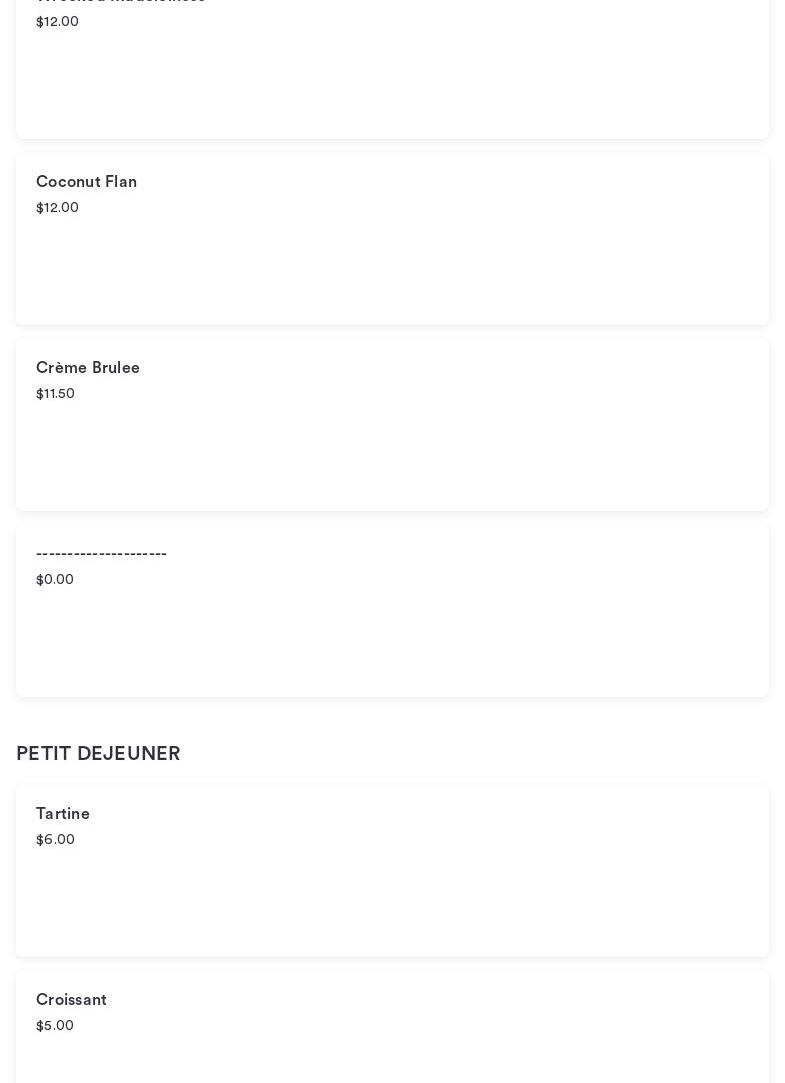
Task: Click the $0.00 price label
Action: point(55,580)
